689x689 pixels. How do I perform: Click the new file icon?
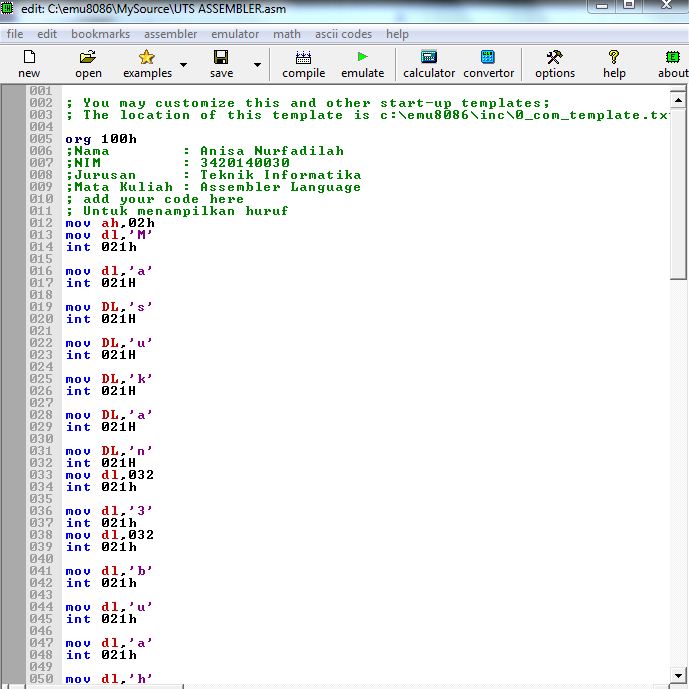(x=29, y=57)
